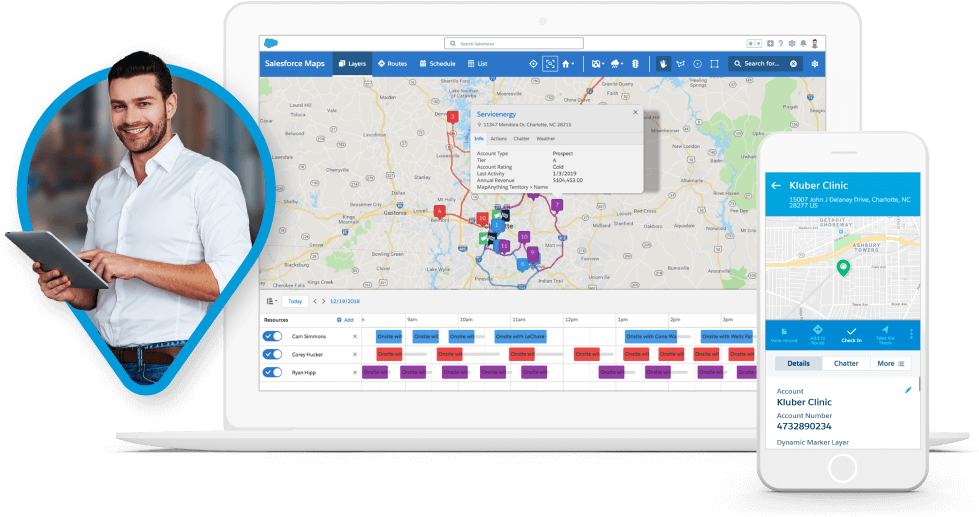Select the rectangle selection tool
979x517 pixels.
click(x=714, y=64)
